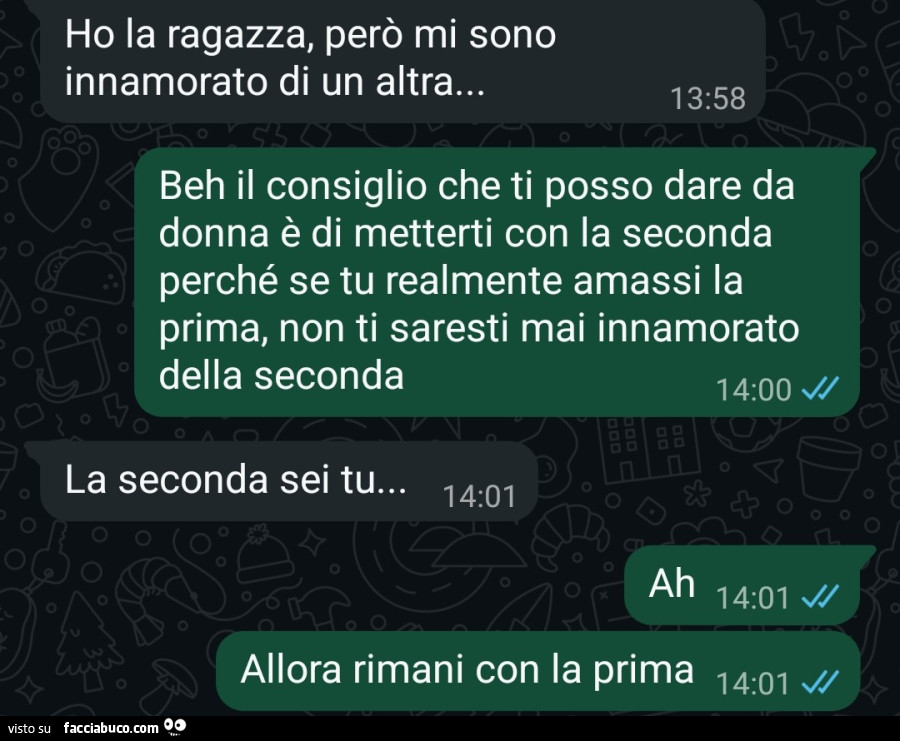Click the words 'della seconda' in green bubble
Viewport: 900px width, 741px height.
coord(281,377)
